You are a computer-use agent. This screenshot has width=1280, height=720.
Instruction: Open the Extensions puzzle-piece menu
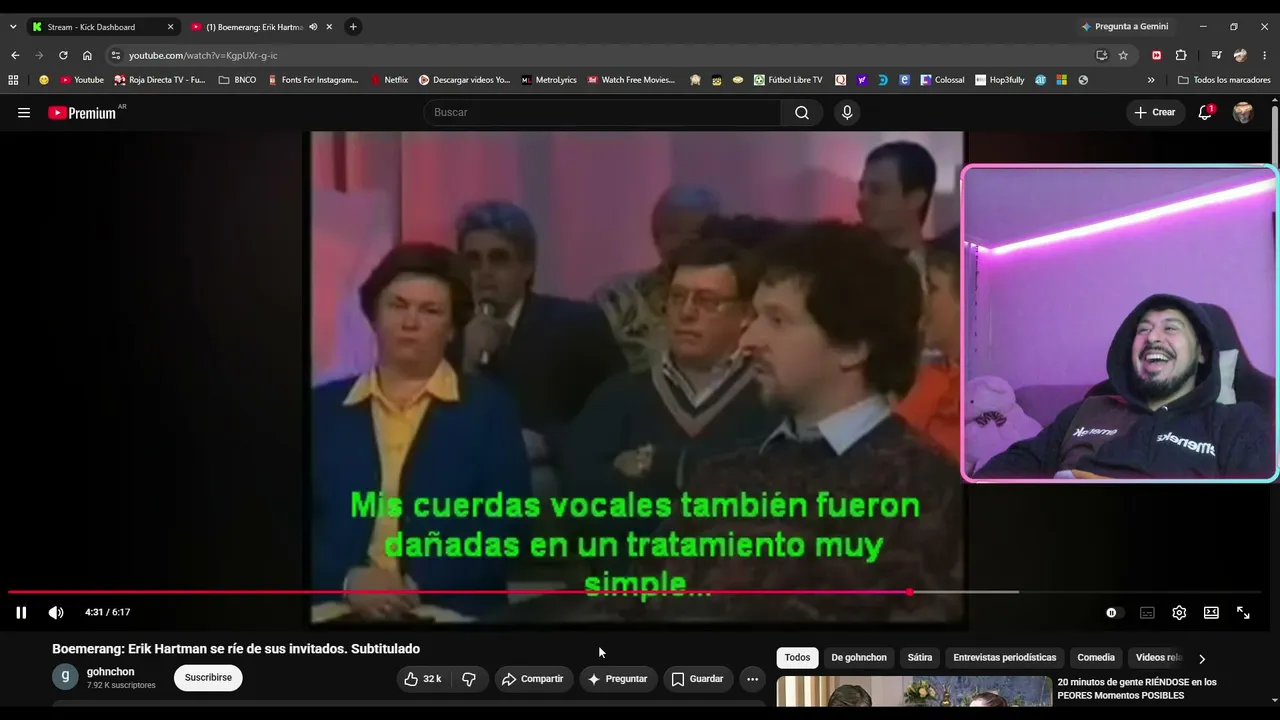(1181, 55)
